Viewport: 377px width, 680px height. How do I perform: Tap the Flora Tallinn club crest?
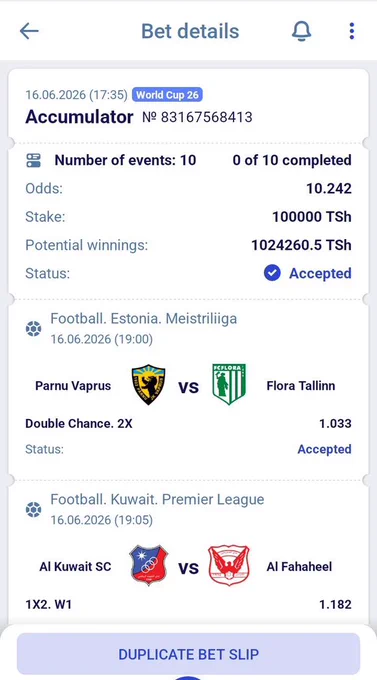[x=229, y=384]
